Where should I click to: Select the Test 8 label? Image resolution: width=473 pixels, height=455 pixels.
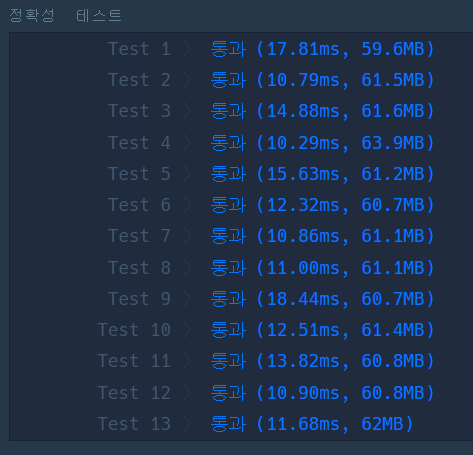click(139, 268)
